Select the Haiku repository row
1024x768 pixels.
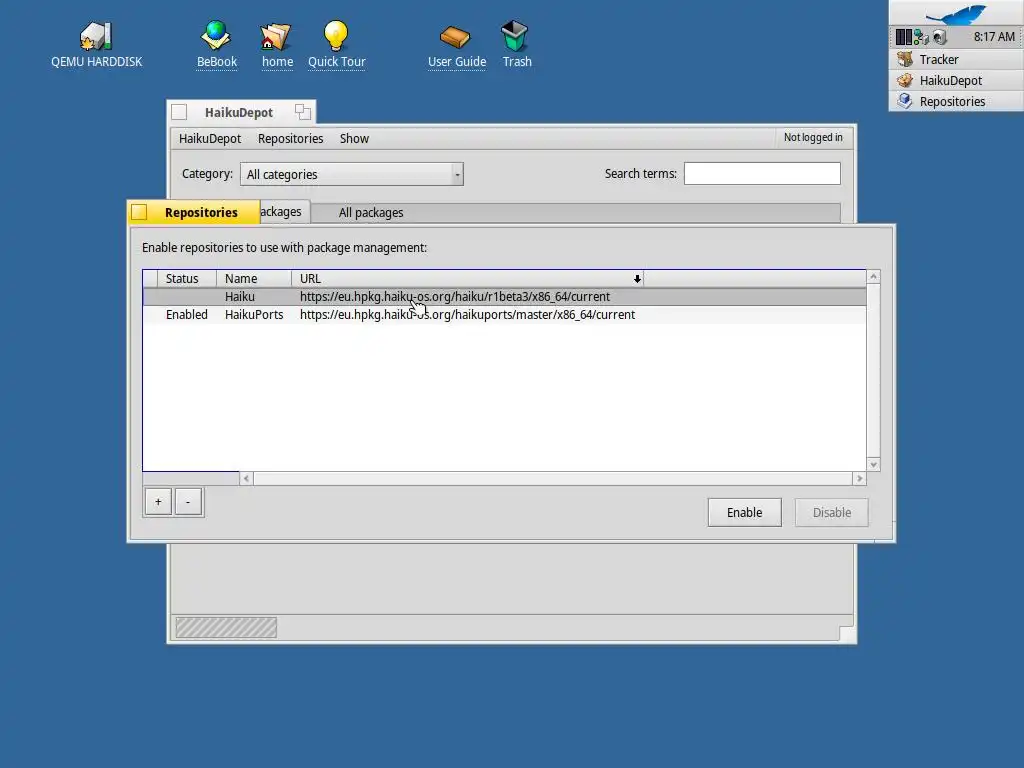(x=504, y=296)
